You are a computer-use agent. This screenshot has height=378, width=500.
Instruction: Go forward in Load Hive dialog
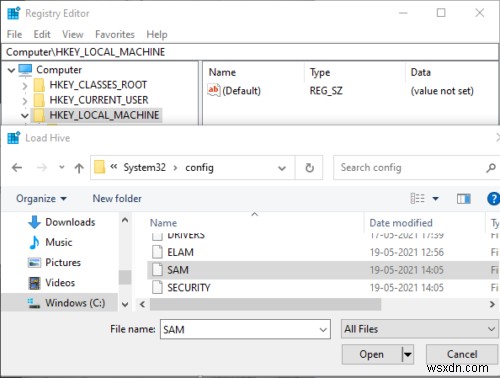point(42,168)
